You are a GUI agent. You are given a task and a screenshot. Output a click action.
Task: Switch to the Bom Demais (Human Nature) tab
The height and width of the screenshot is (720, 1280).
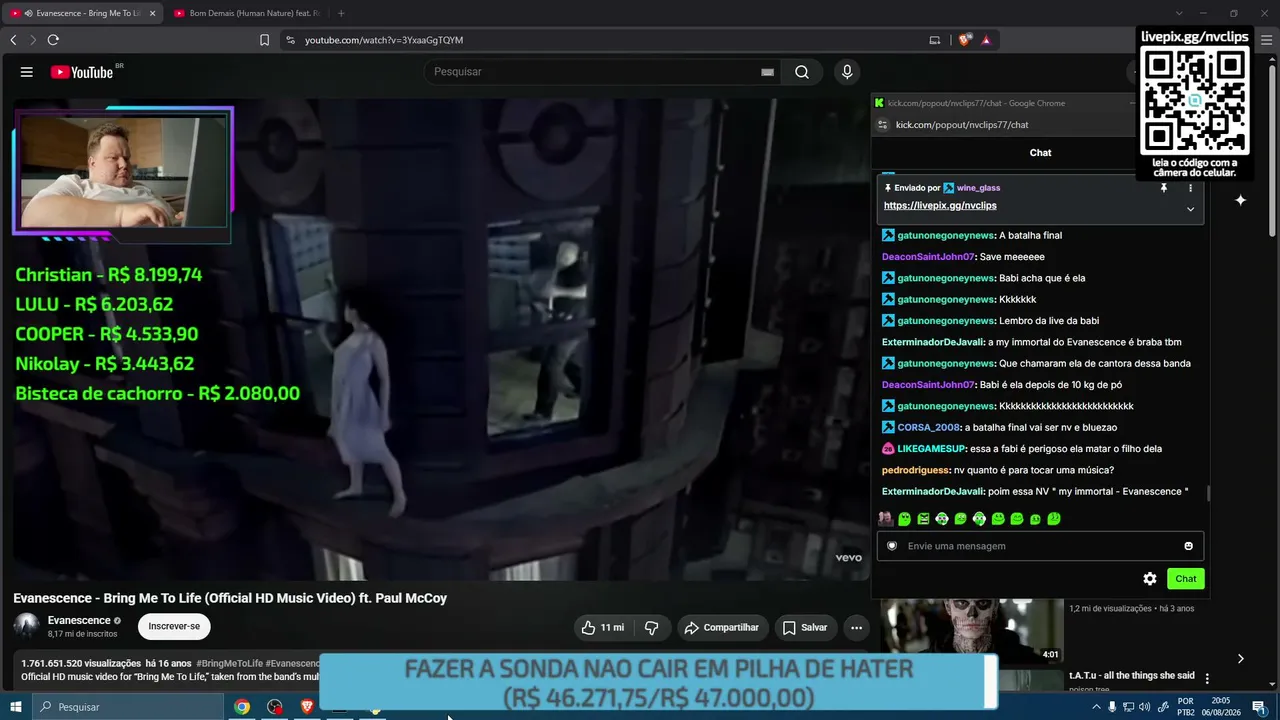[246, 13]
